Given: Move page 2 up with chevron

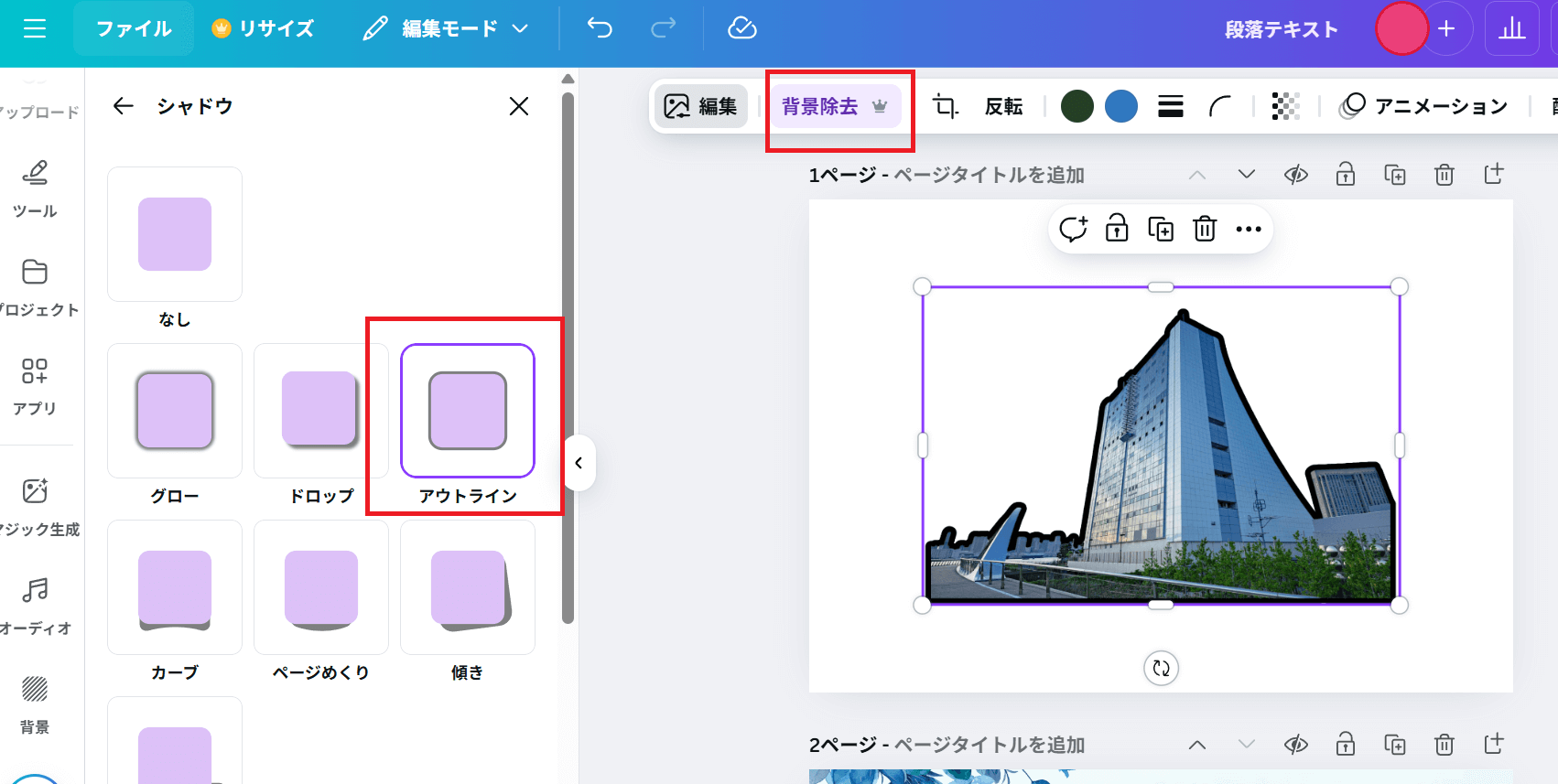Looking at the screenshot, I should (1197, 745).
